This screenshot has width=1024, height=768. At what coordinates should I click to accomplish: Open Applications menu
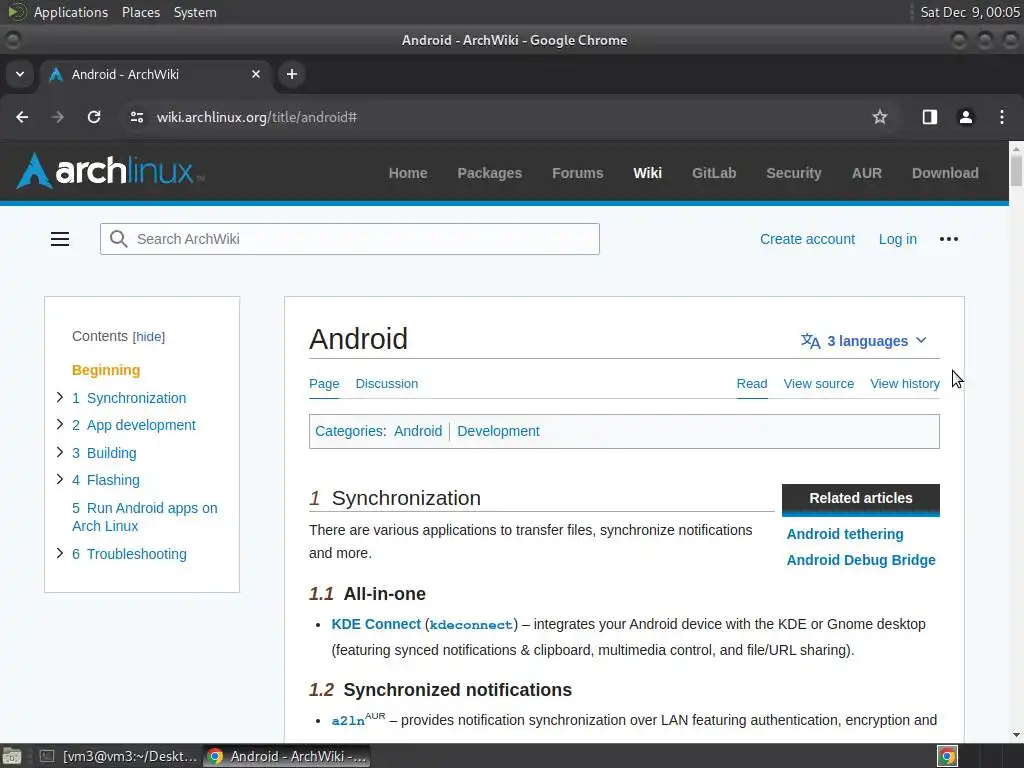coord(71,12)
